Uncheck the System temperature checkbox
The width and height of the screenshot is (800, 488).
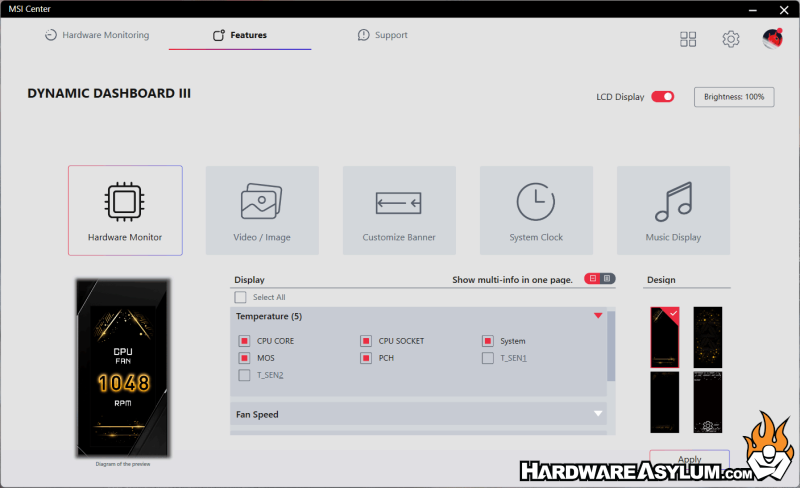point(488,340)
